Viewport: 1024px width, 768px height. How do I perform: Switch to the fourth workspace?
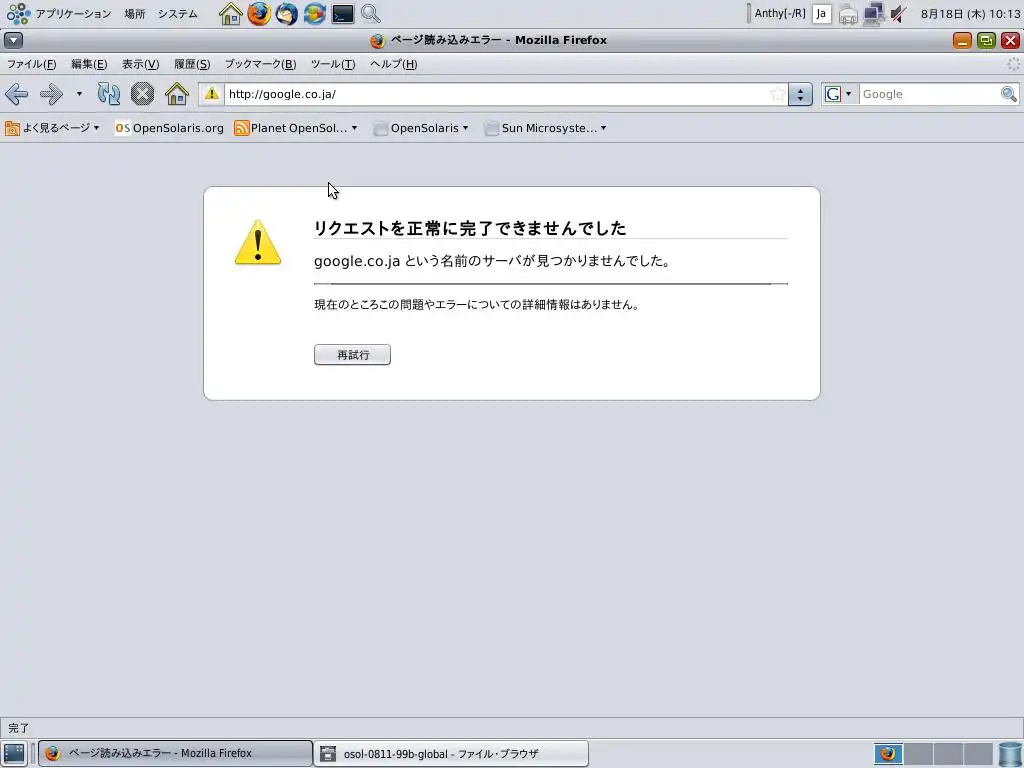tap(978, 754)
